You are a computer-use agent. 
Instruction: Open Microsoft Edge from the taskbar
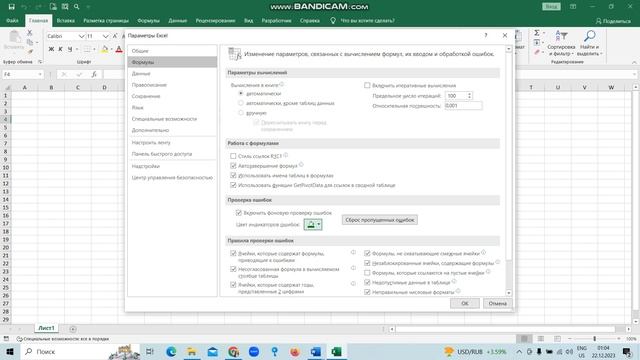[x=171, y=351]
